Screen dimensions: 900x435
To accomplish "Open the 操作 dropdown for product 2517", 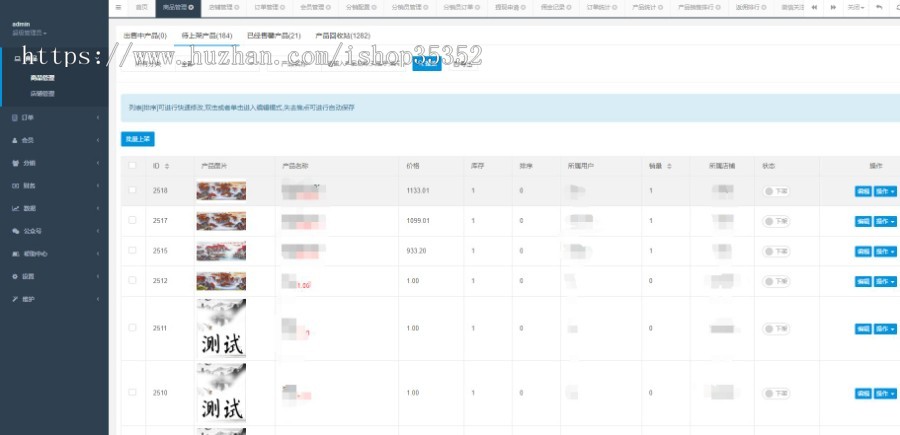I will (885, 222).
